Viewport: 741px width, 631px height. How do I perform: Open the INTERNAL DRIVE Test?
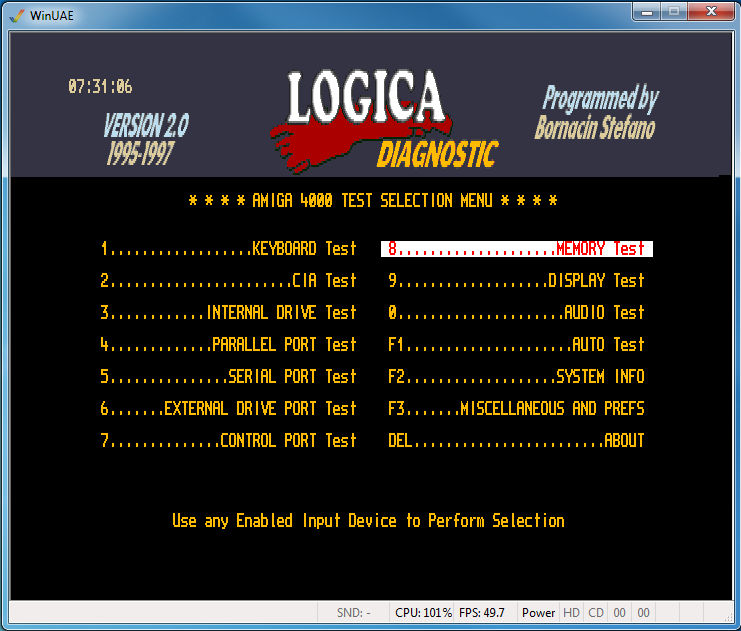click(x=228, y=313)
